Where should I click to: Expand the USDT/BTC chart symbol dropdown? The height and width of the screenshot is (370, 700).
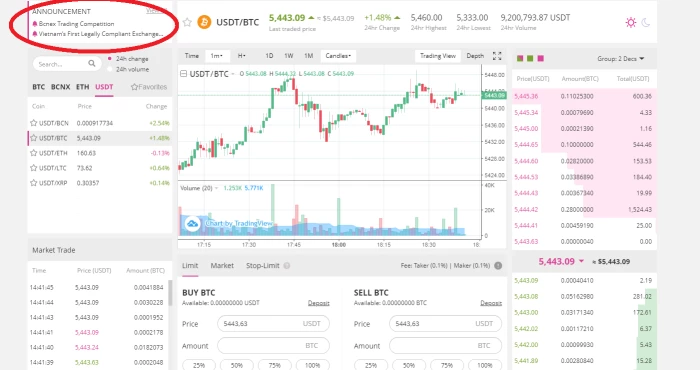pos(233,74)
